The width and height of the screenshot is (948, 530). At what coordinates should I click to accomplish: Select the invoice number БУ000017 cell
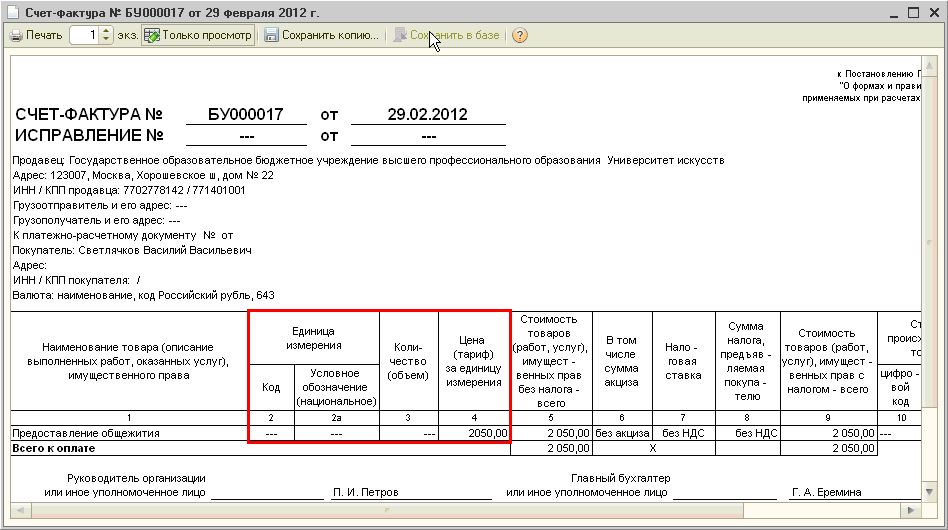246,115
